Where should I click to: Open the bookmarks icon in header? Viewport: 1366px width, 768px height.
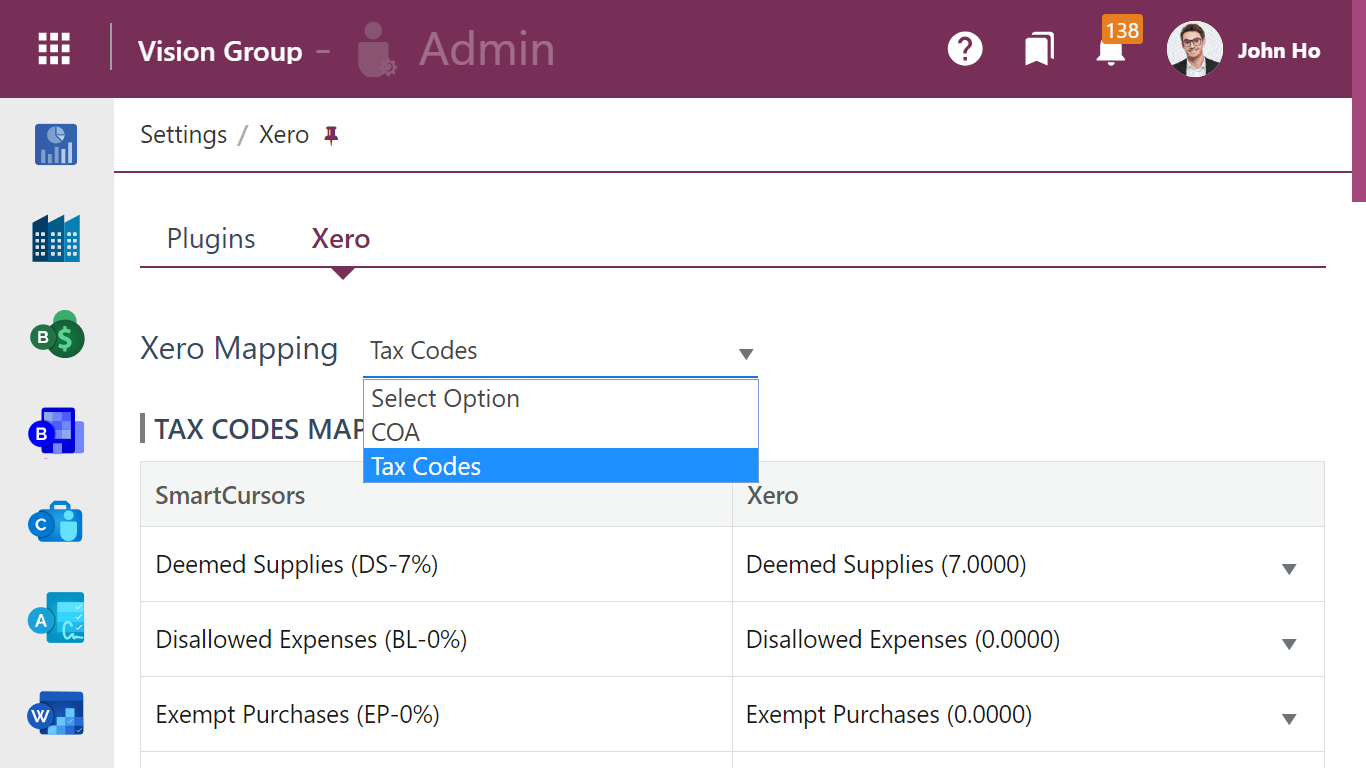[1039, 49]
